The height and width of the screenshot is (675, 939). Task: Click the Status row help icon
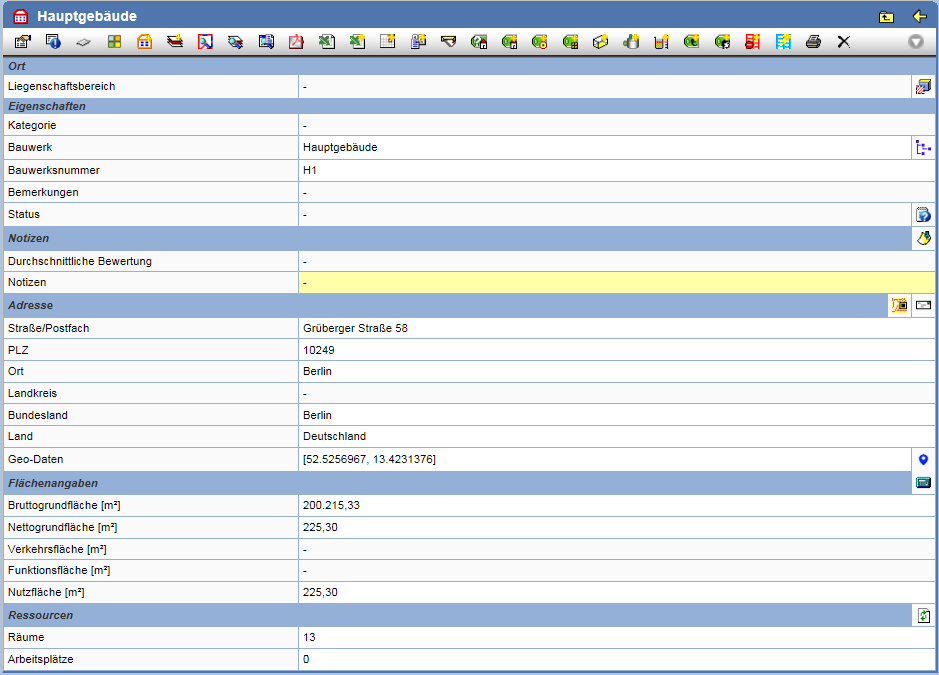(x=923, y=214)
